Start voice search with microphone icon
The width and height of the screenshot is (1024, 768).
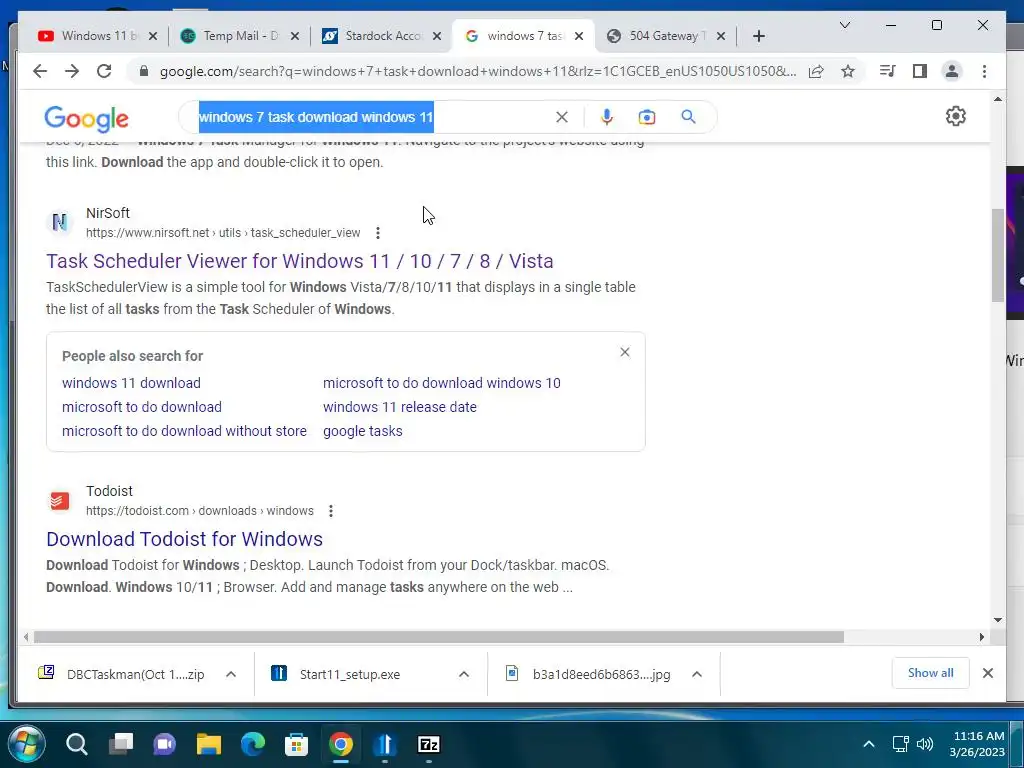click(x=607, y=117)
